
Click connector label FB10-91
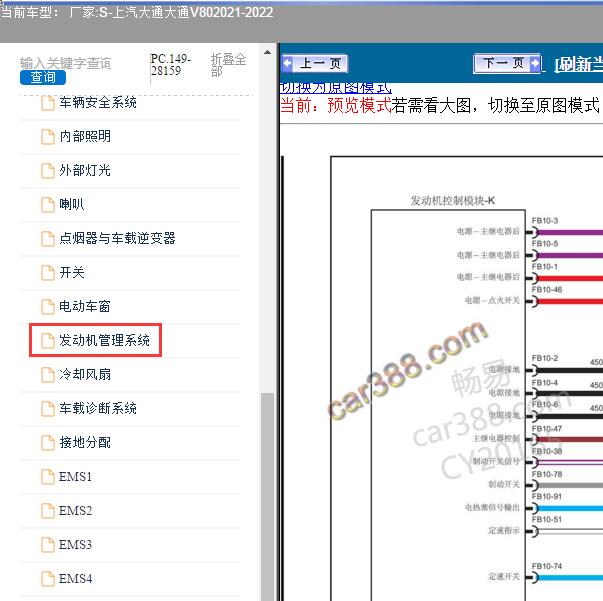coord(547,496)
